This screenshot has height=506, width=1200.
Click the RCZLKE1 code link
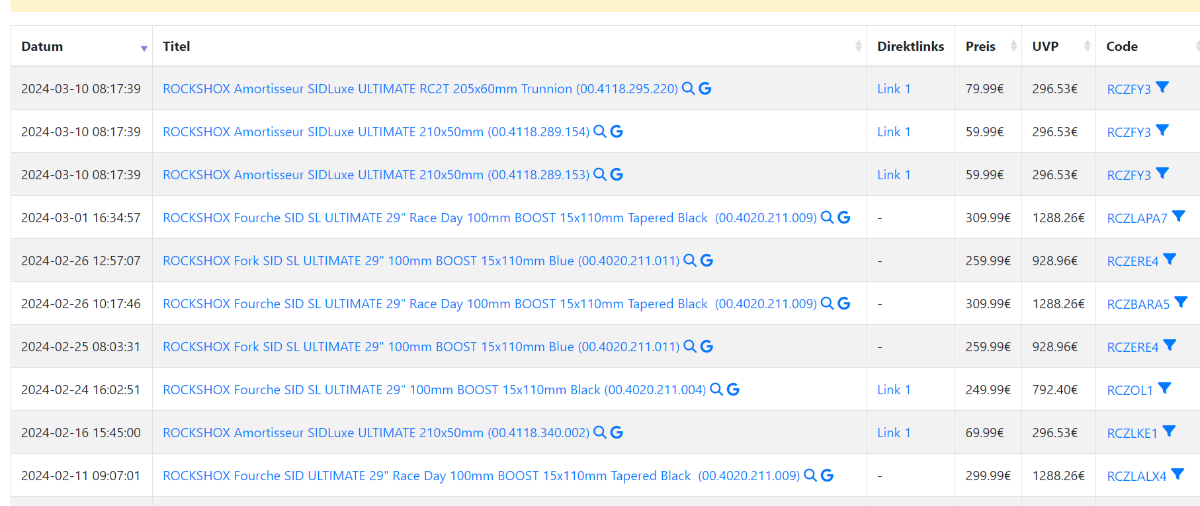tap(1131, 433)
